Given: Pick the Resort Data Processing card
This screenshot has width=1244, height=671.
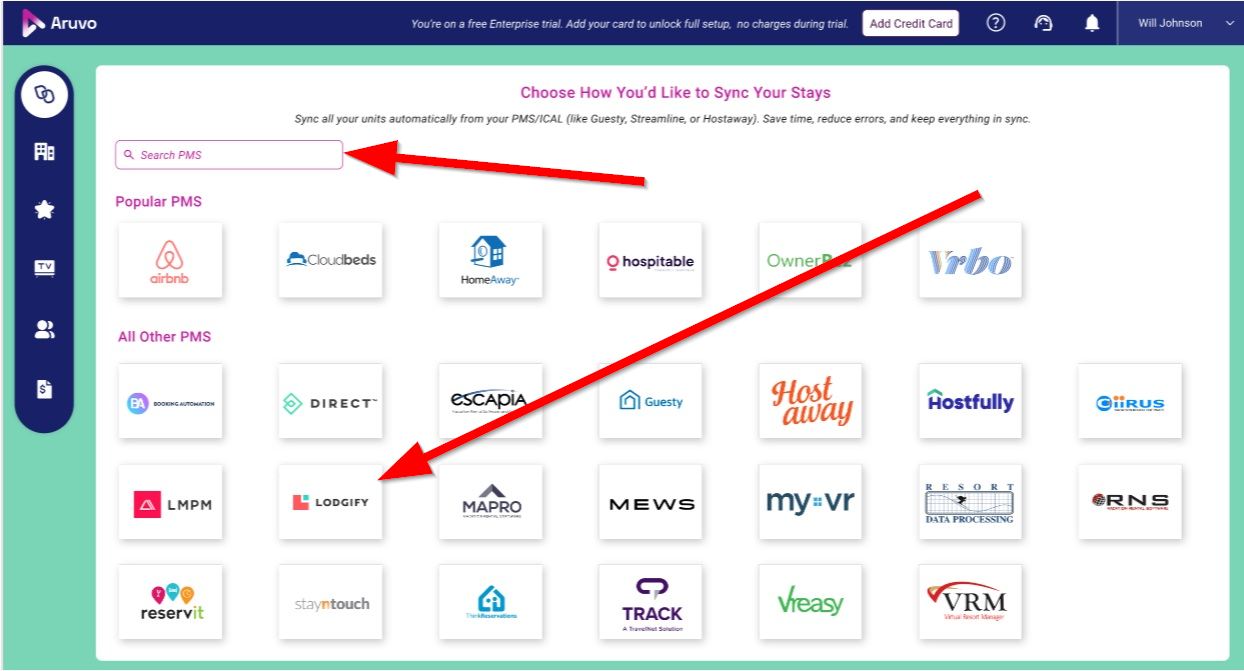Looking at the screenshot, I should coord(970,502).
